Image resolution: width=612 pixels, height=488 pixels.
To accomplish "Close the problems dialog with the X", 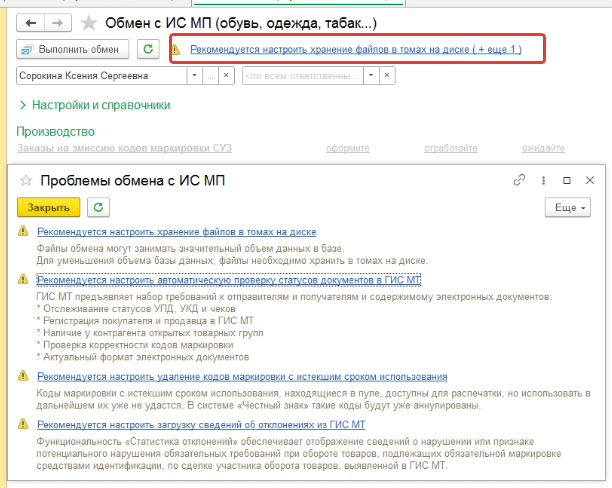I will (590, 181).
